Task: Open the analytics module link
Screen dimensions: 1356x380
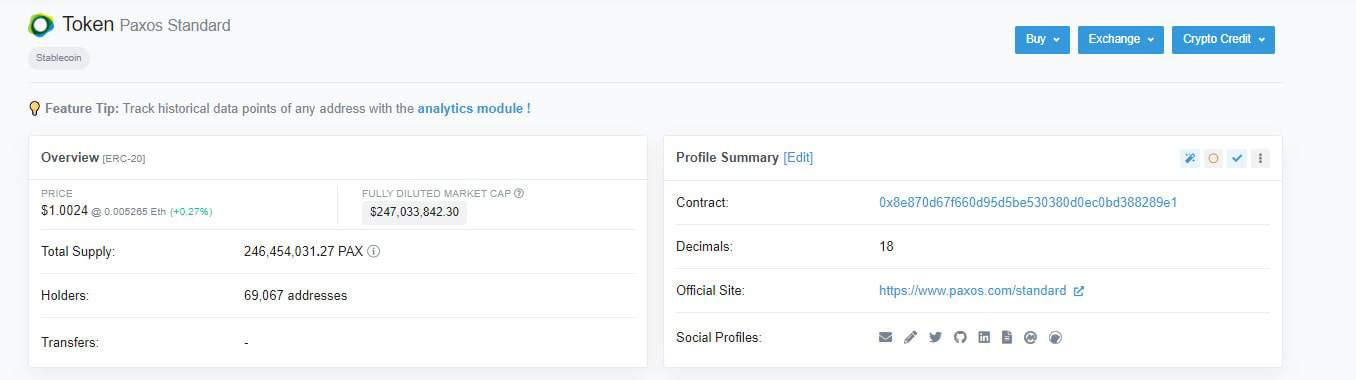Action: pyautogui.click(x=474, y=108)
